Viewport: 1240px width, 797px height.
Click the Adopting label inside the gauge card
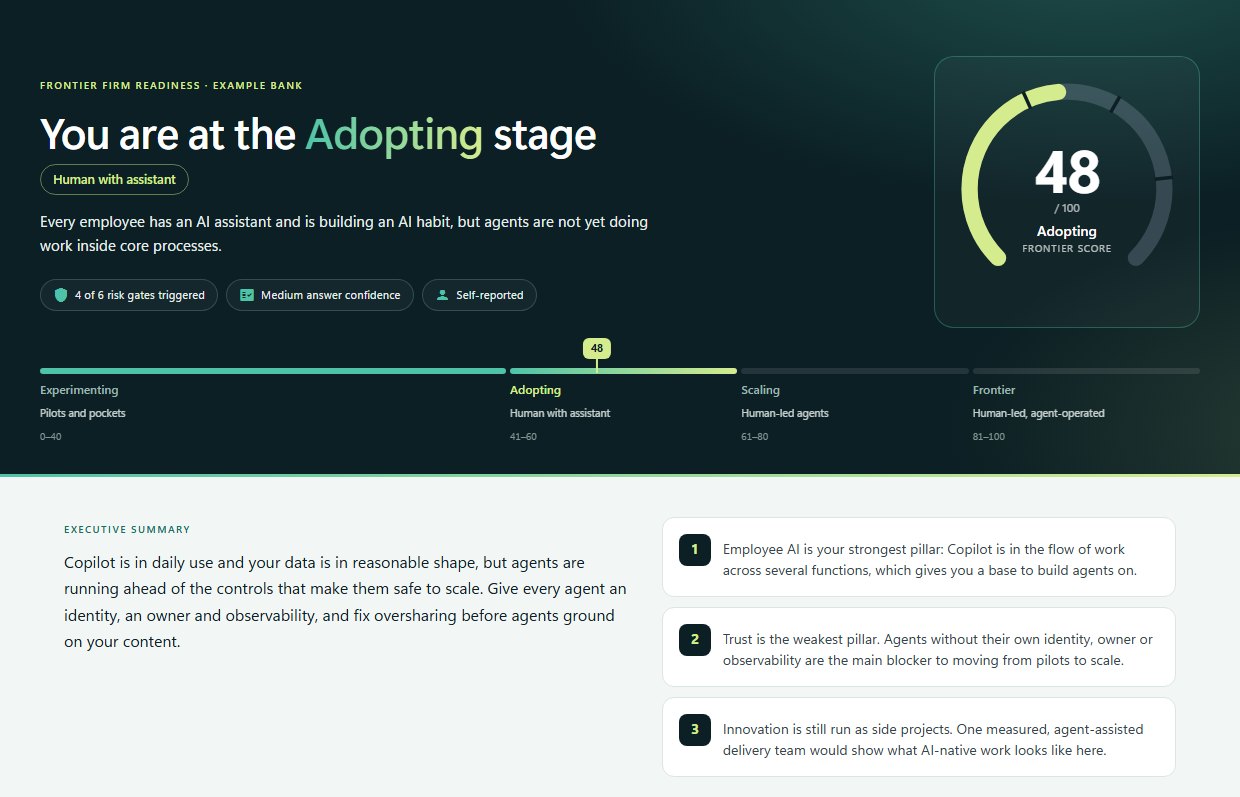(1067, 231)
